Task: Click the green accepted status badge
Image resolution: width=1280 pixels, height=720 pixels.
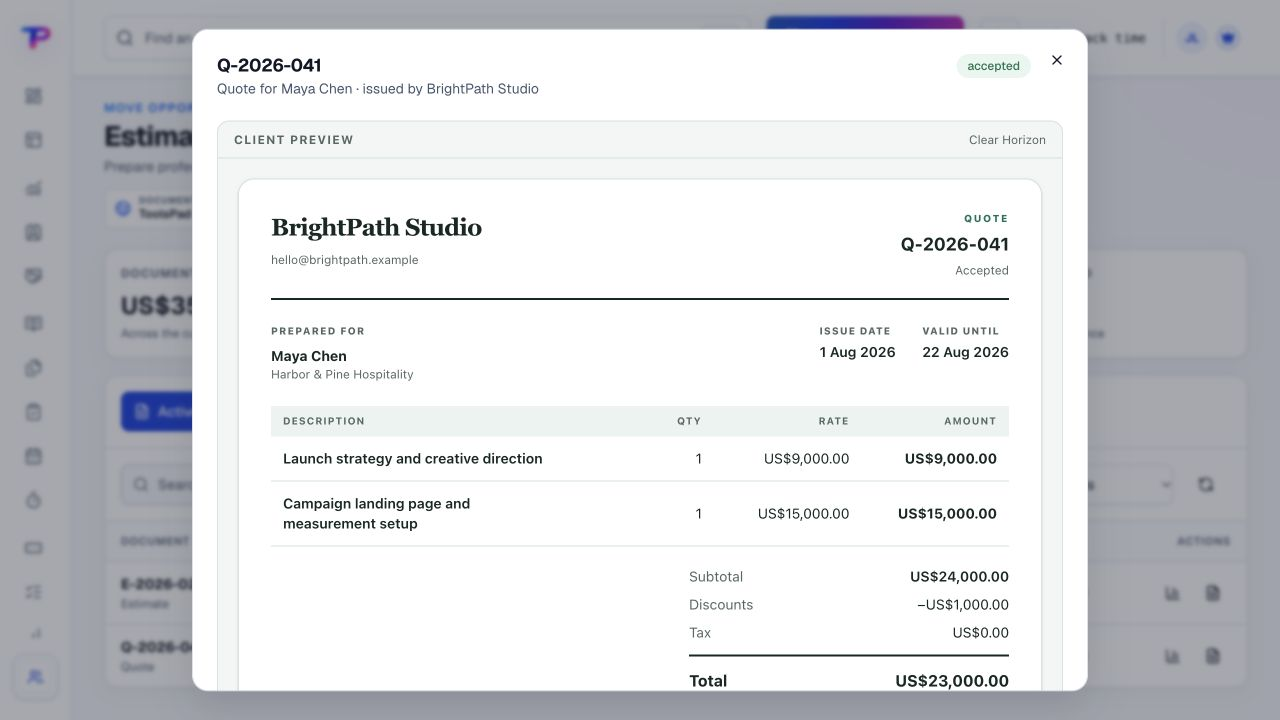Action: coord(993,66)
